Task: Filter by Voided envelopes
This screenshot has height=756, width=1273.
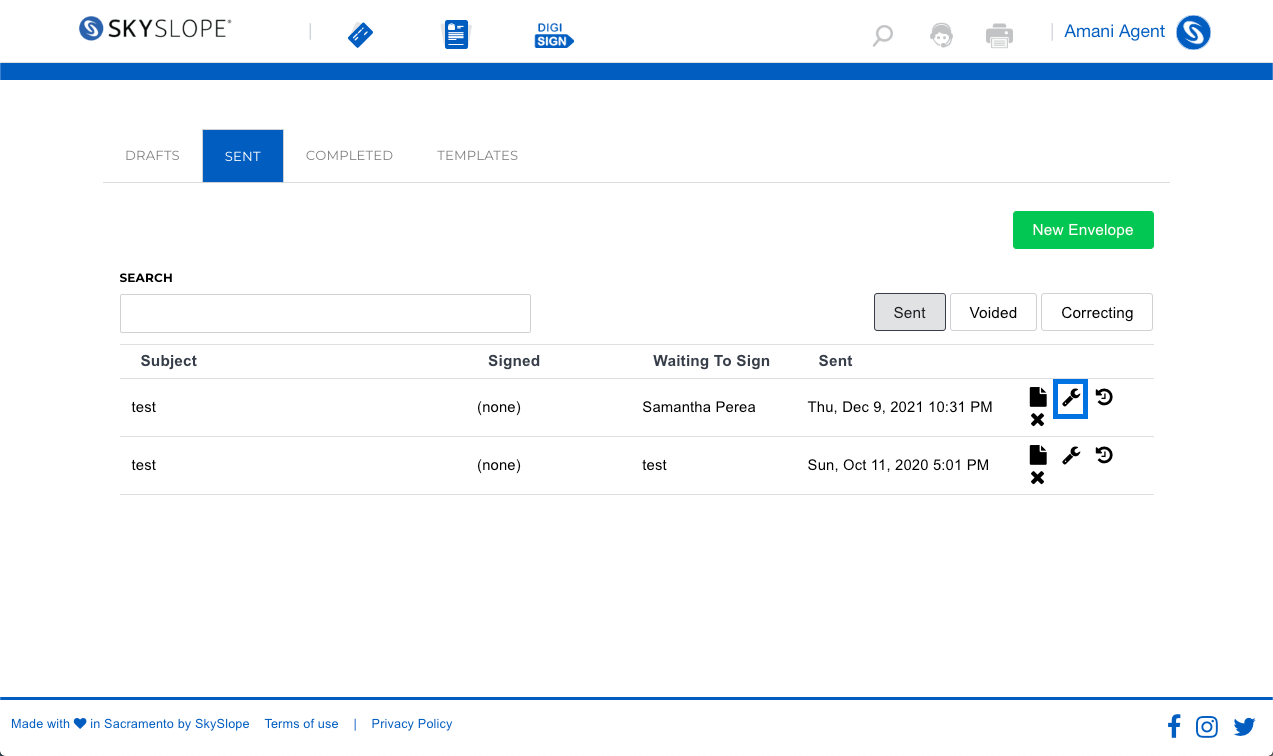Action: click(993, 312)
